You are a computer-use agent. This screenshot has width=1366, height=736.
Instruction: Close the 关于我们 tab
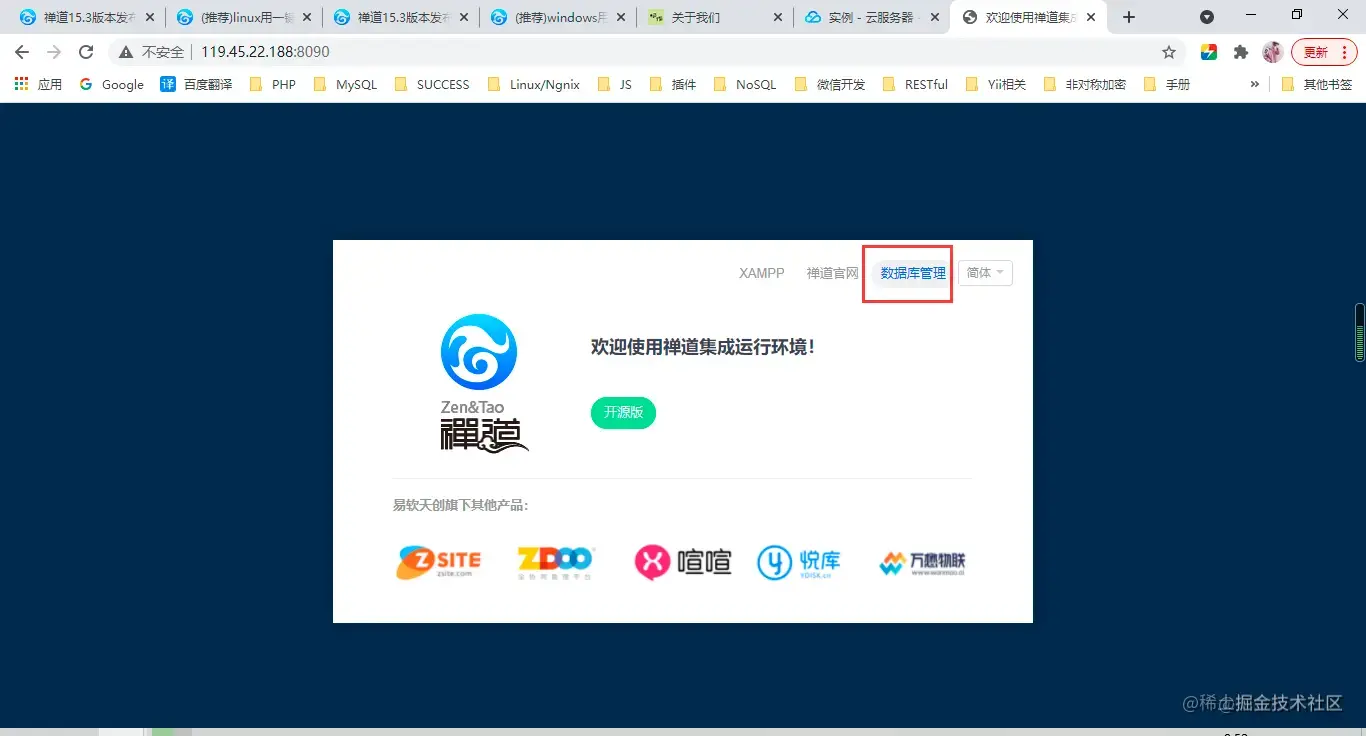pyautogui.click(x=777, y=17)
